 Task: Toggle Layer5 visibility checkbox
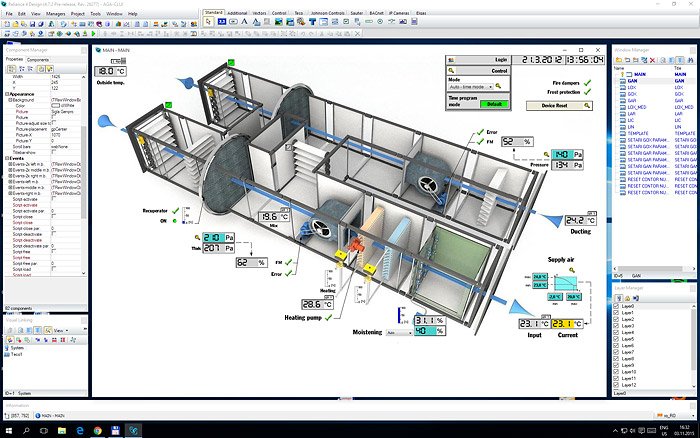(x=616, y=339)
